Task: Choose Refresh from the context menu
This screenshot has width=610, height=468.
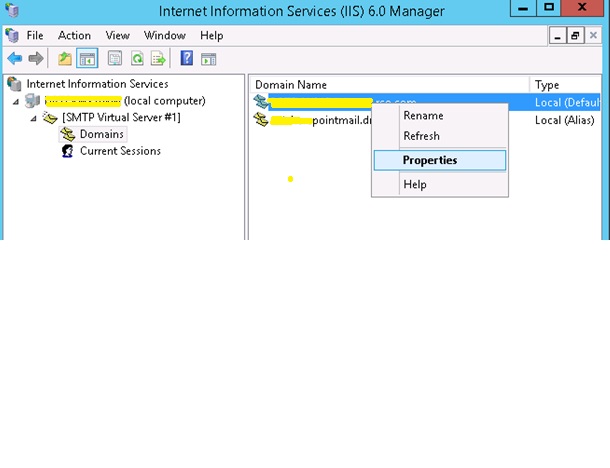Action: click(x=440, y=136)
